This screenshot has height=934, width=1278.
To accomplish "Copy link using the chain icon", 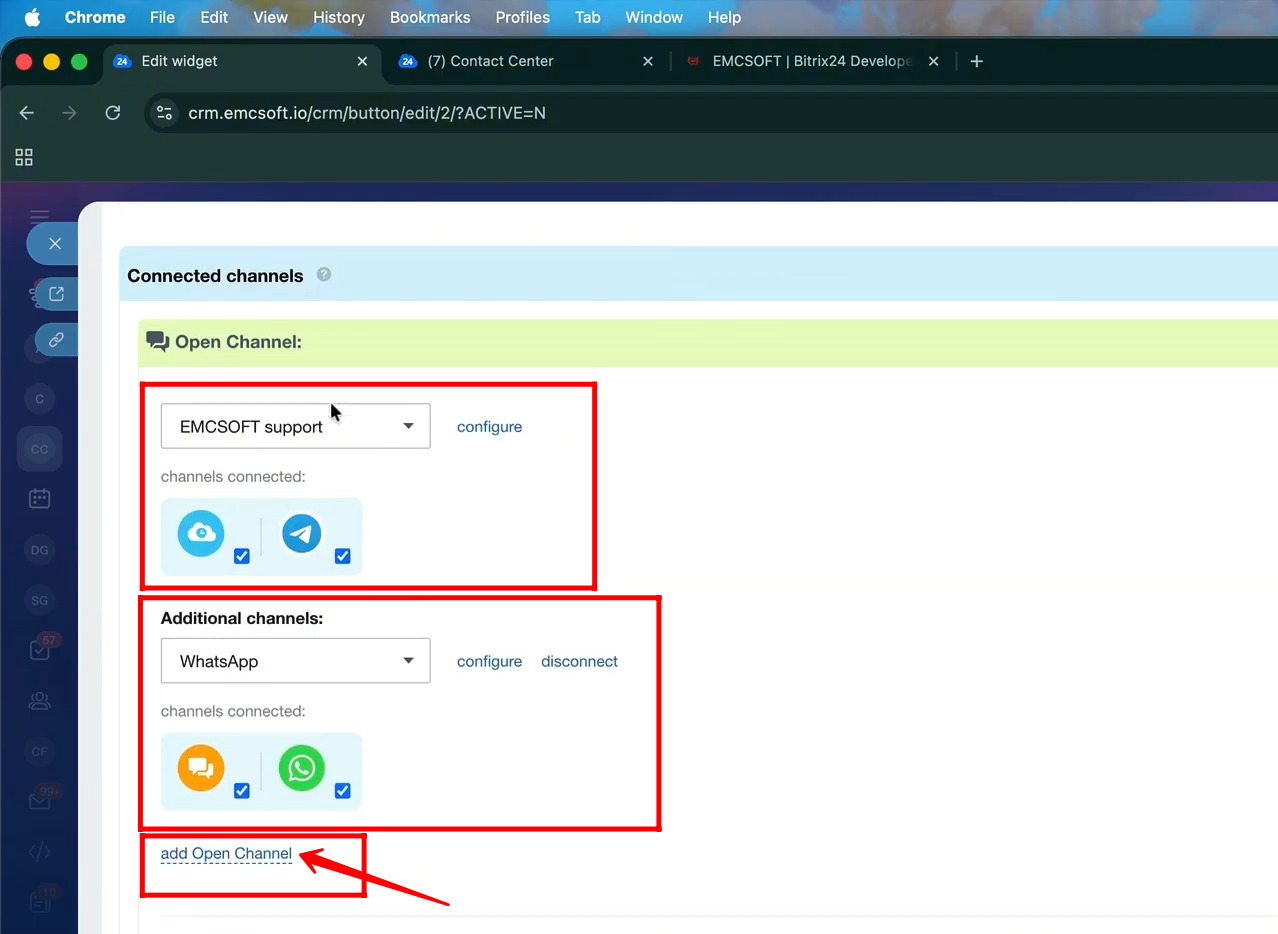I will (56, 340).
